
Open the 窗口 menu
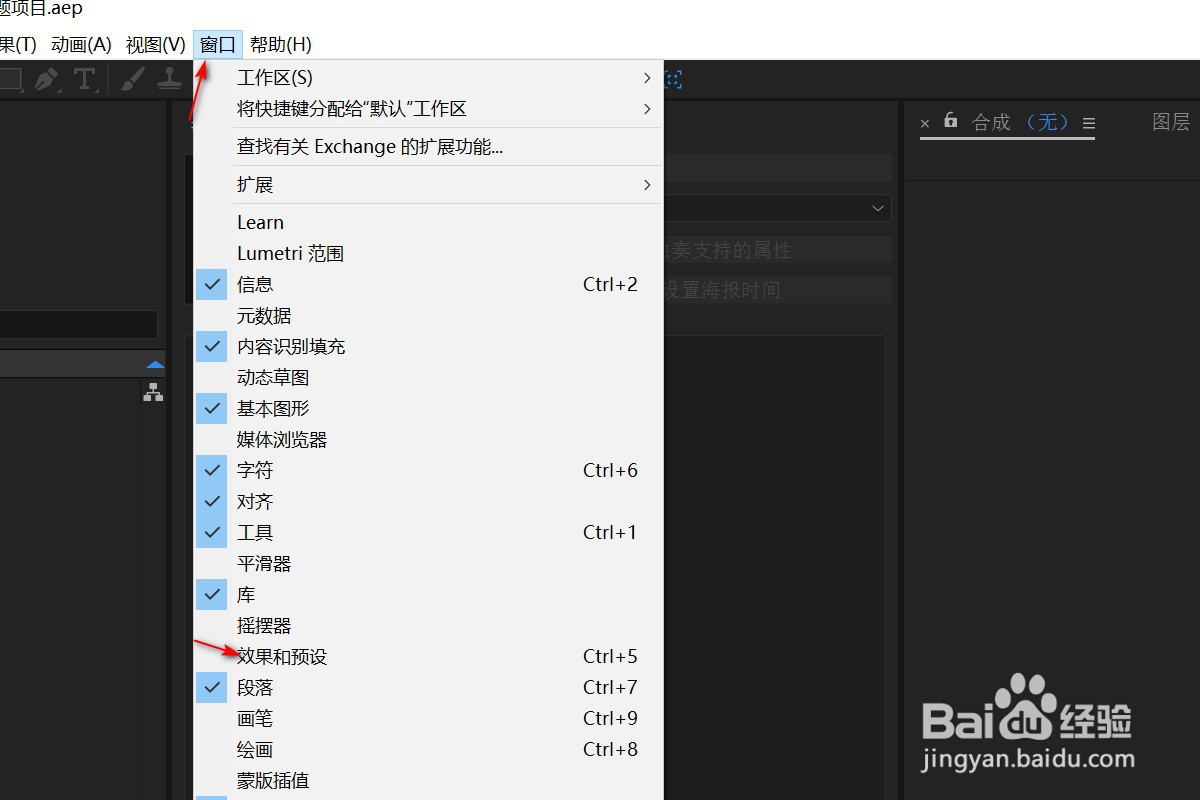tap(218, 44)
